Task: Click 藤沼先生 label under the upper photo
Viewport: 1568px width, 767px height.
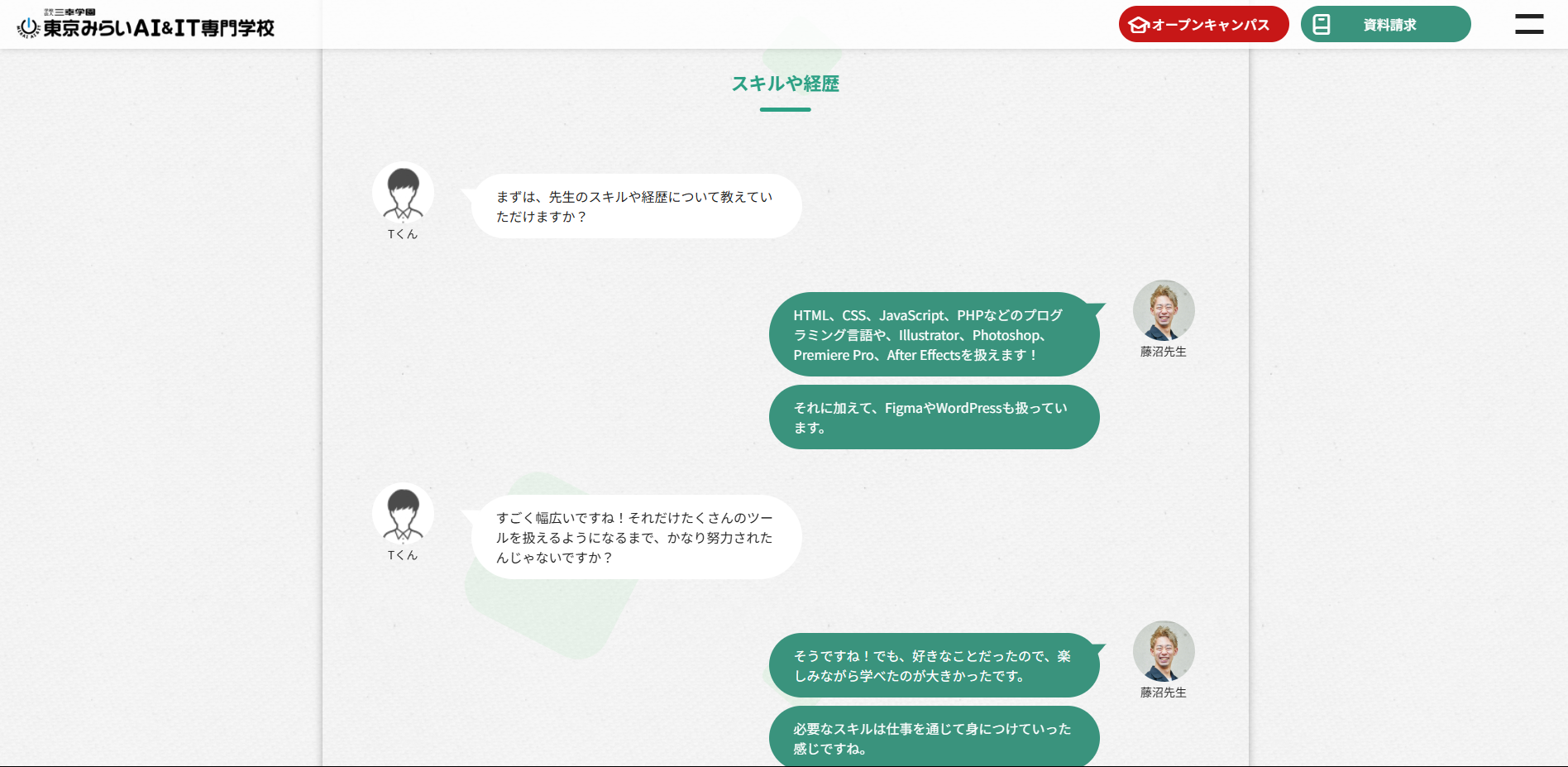Action: click(1164, 352)
